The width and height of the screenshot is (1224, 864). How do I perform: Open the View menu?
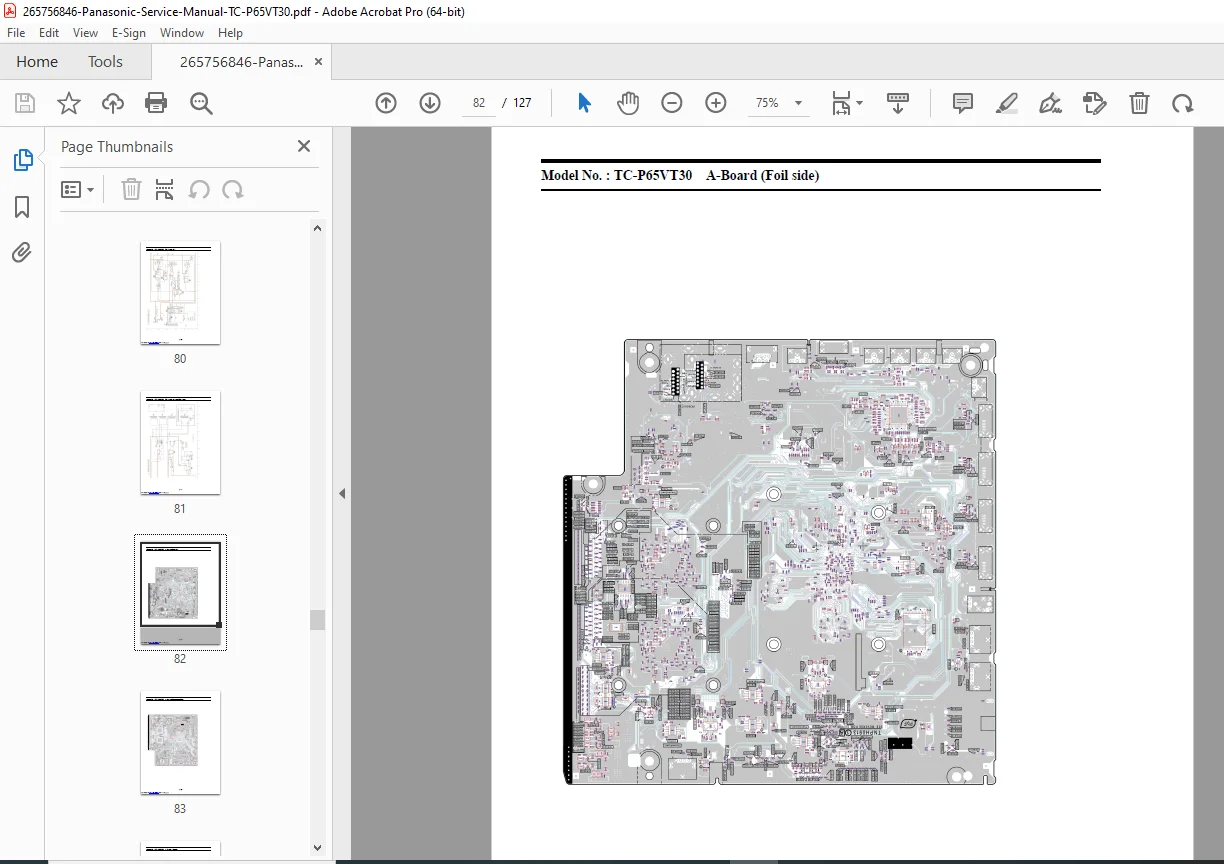tap(85, 33)
